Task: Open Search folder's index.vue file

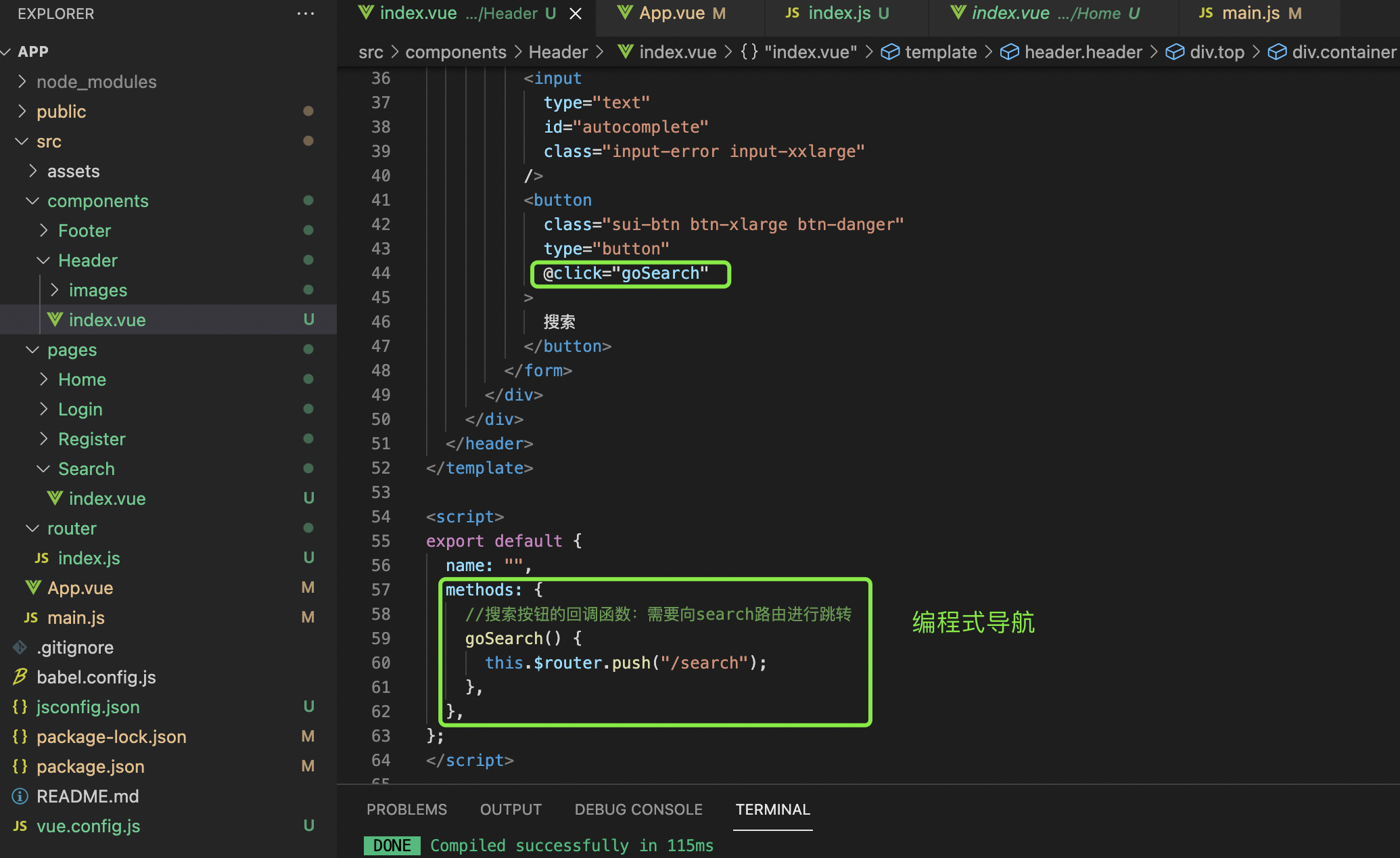Action: 107,499
